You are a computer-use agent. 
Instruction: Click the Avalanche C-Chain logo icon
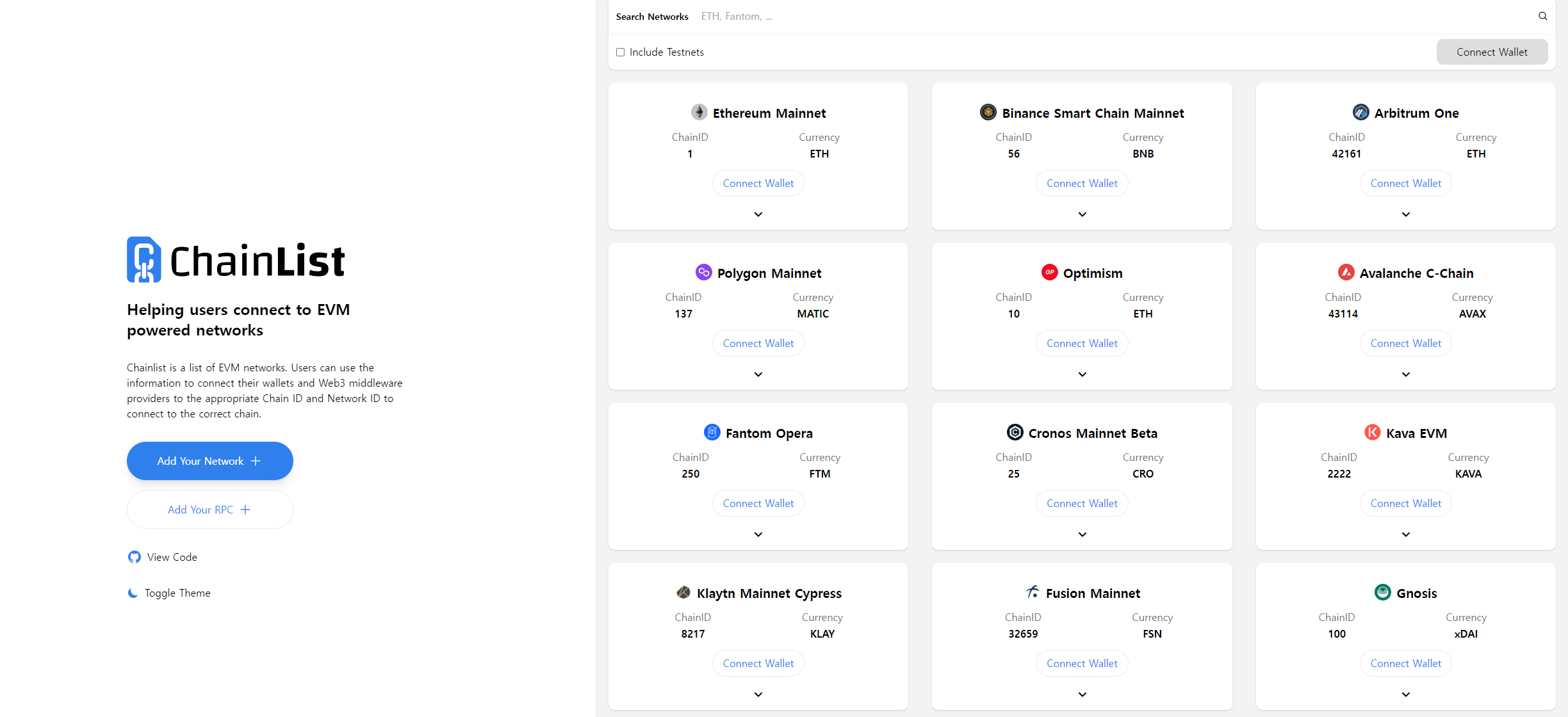(1346, 273)
